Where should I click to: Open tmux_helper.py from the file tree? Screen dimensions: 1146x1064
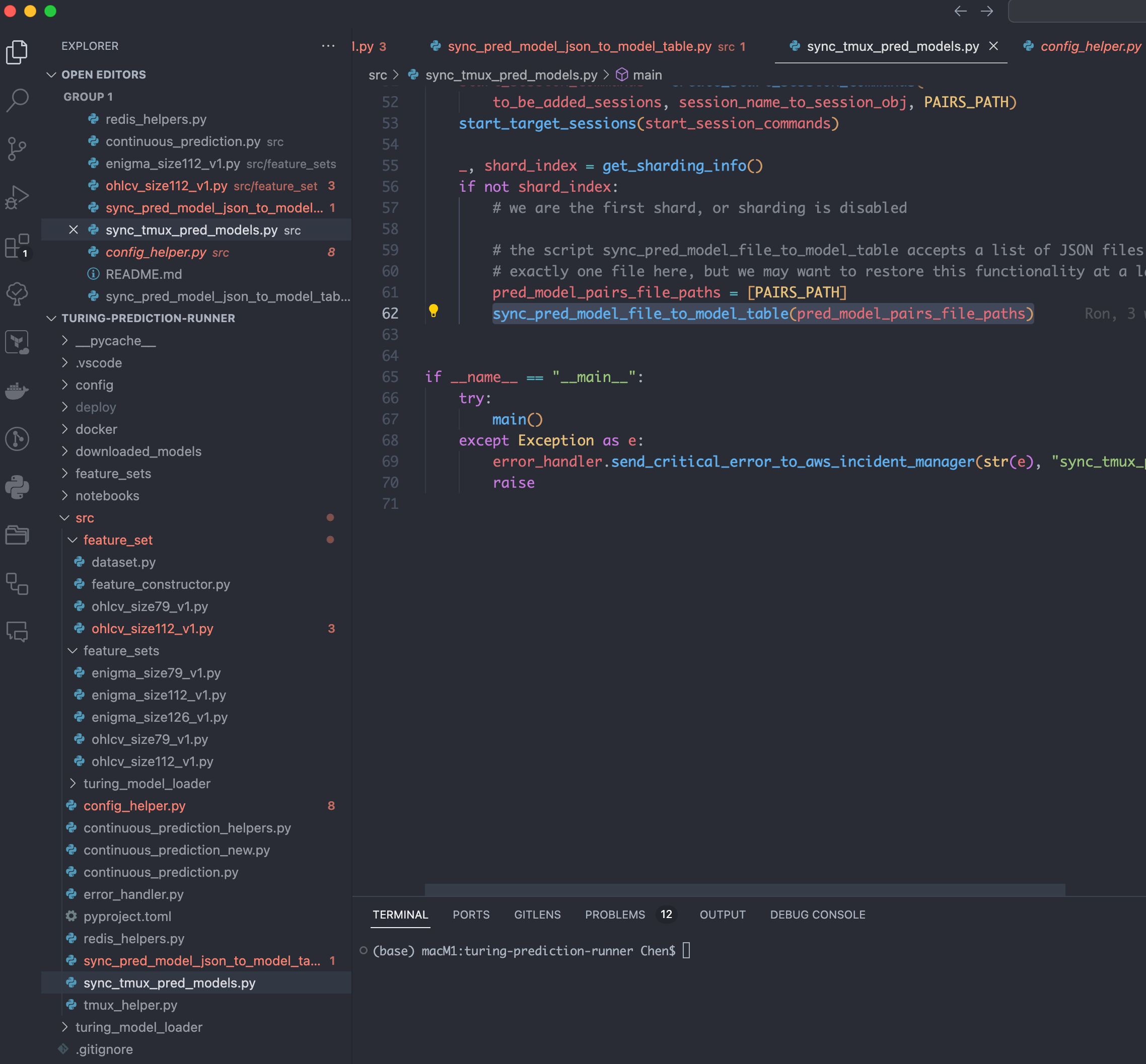tap(130, 1005)
